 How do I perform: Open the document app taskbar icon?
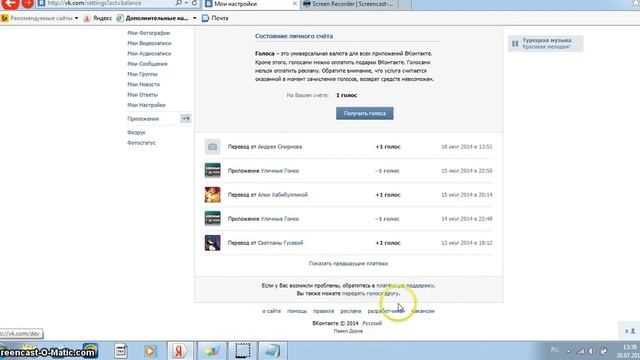tap(121, 351)
